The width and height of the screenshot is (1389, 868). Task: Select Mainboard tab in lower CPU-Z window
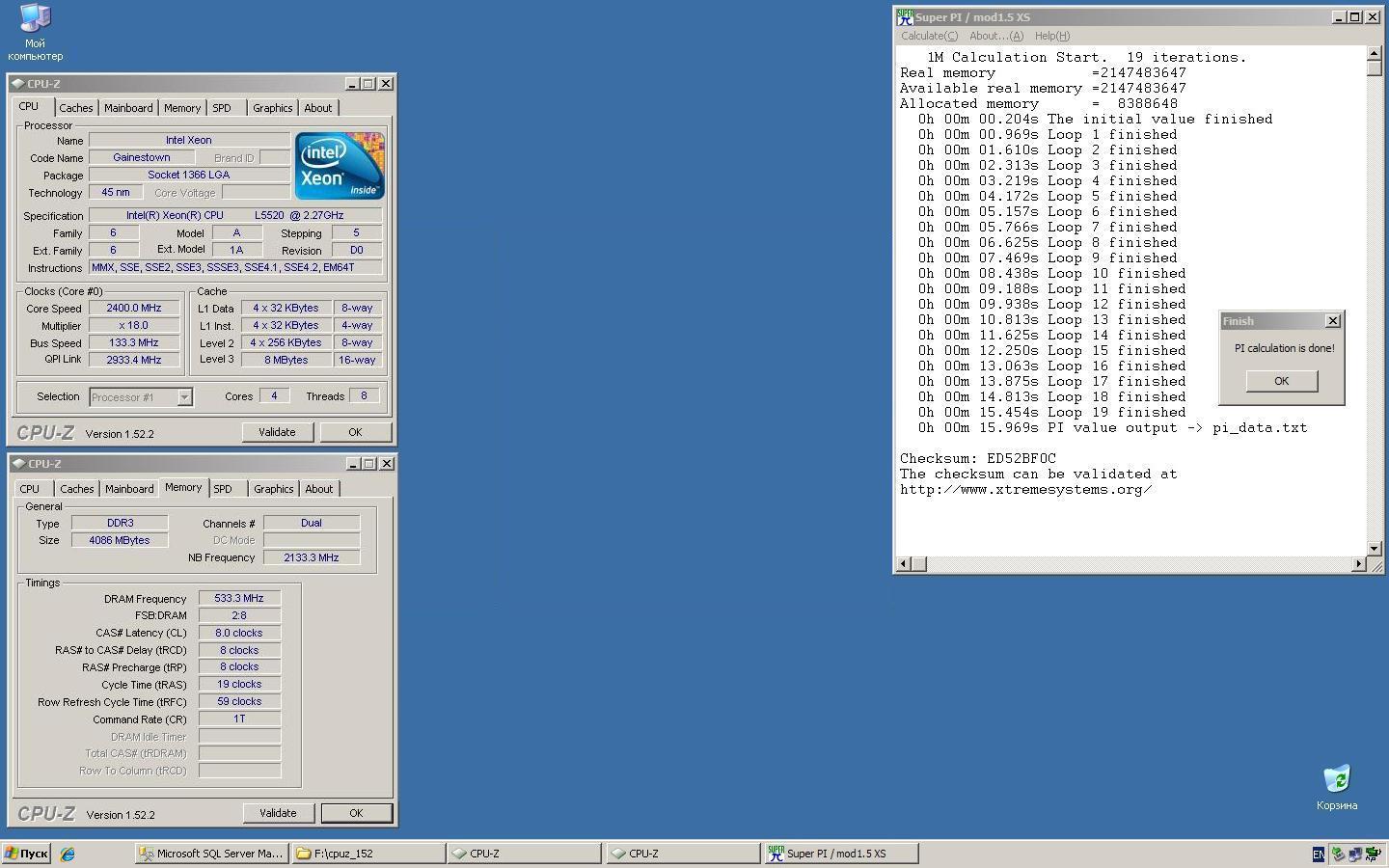pyautogui.click(x=129, y=489)
